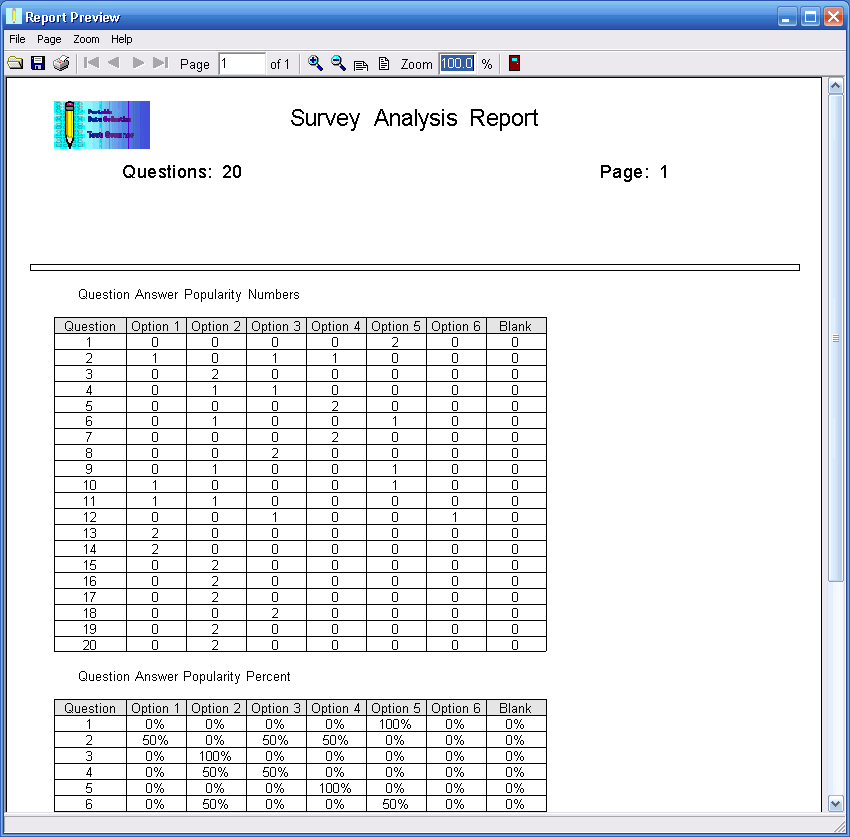This screenshot has height=837, width=850.
Task: Open the Page menu
Action: point(49,39)
